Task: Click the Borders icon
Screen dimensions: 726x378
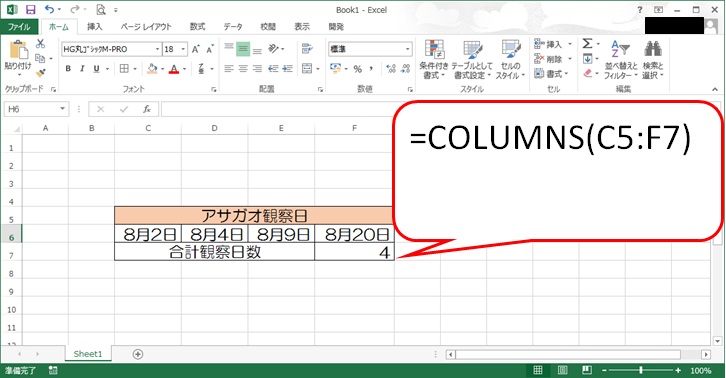Action: click(124, 69)
